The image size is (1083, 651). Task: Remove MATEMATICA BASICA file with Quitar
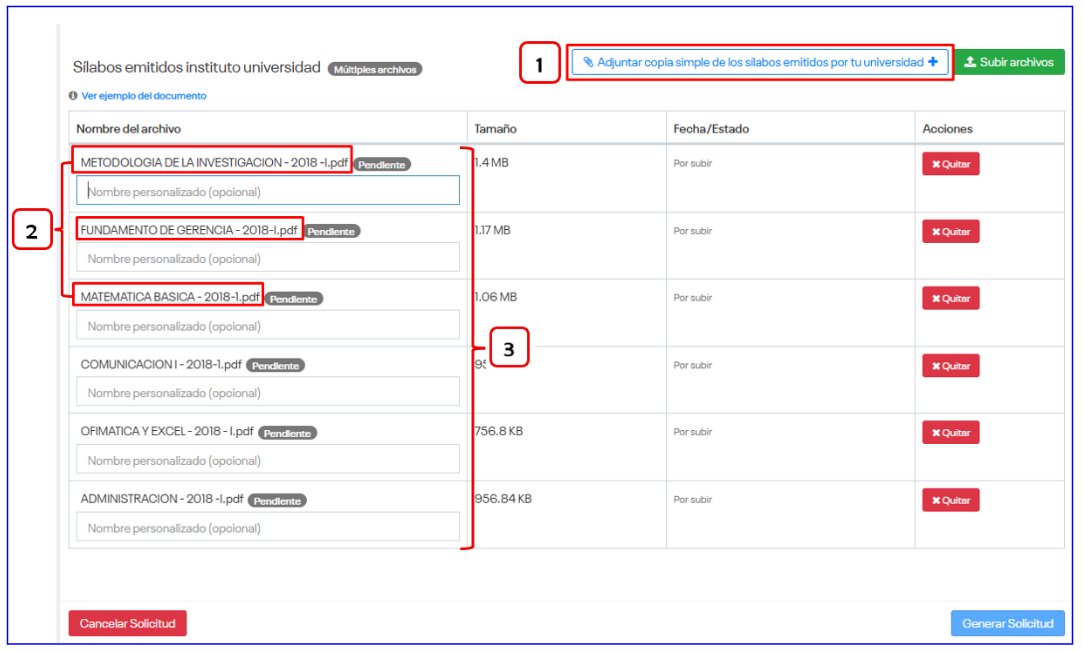[x=950, y=298]
